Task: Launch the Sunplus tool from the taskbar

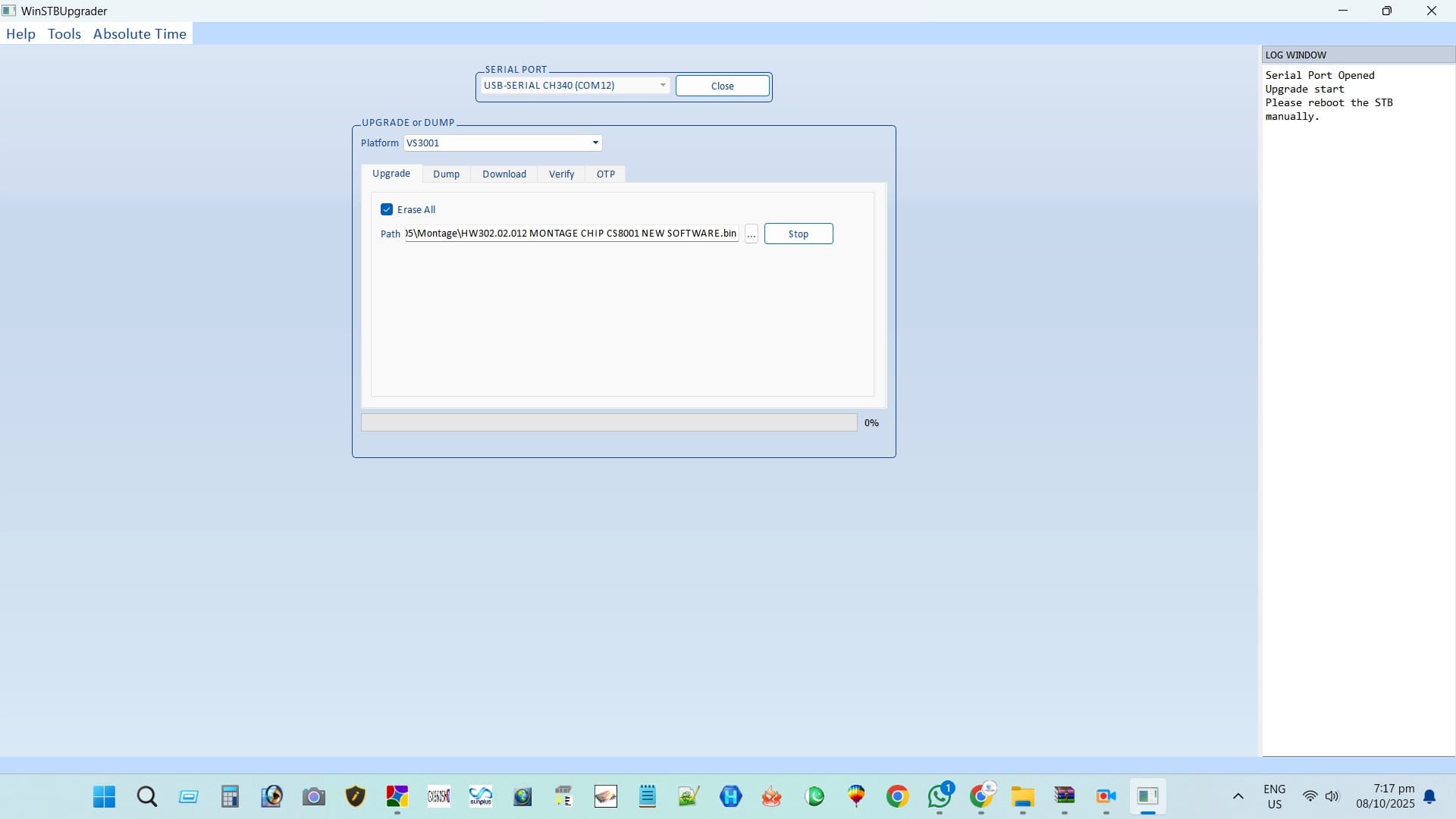Action: tap(481, 797)
